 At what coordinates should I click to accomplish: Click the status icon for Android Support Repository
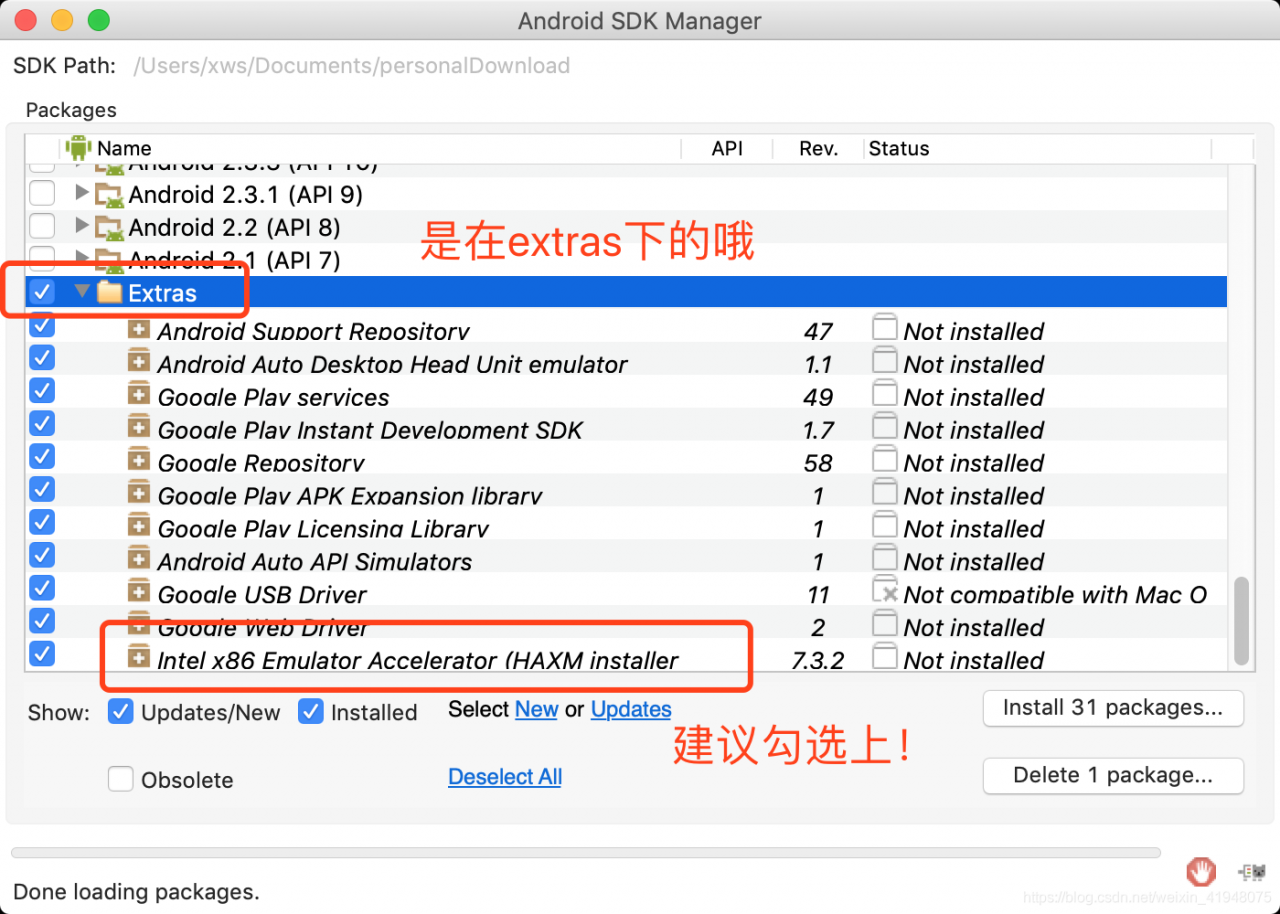[884, 329]
